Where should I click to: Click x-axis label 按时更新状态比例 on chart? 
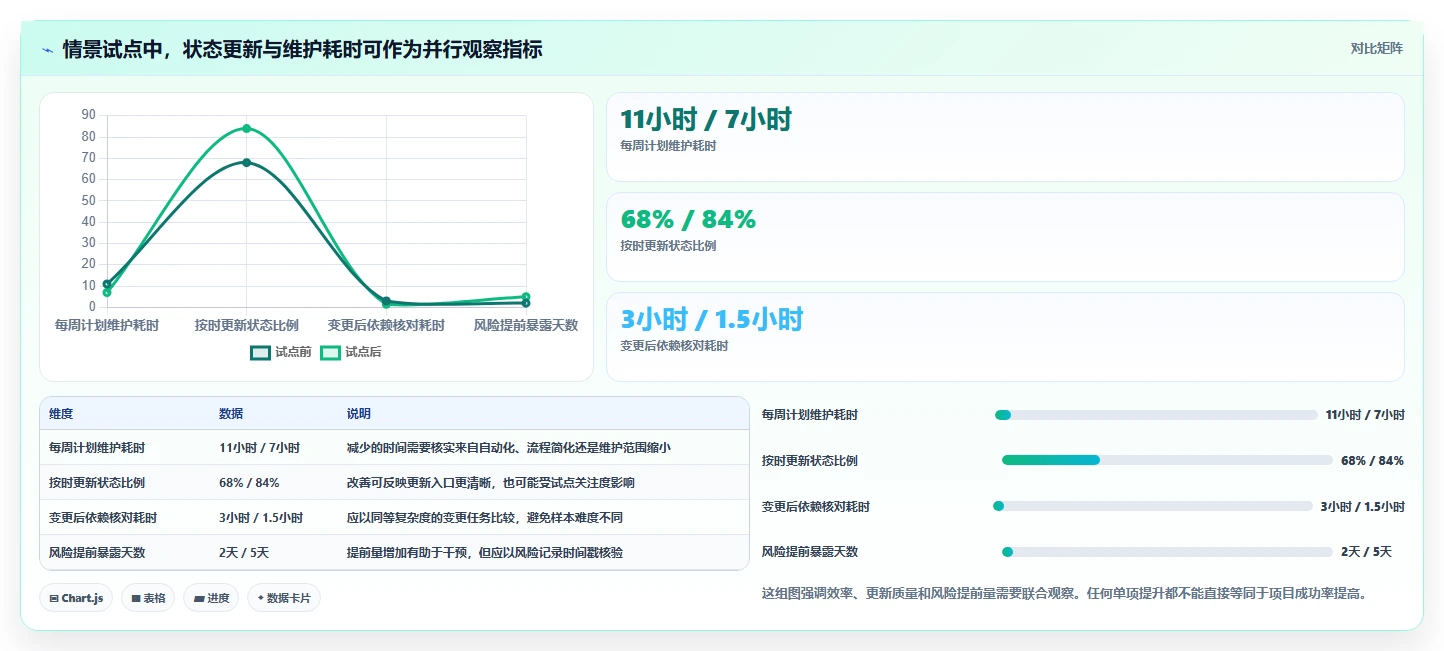[x=246, y=326]
